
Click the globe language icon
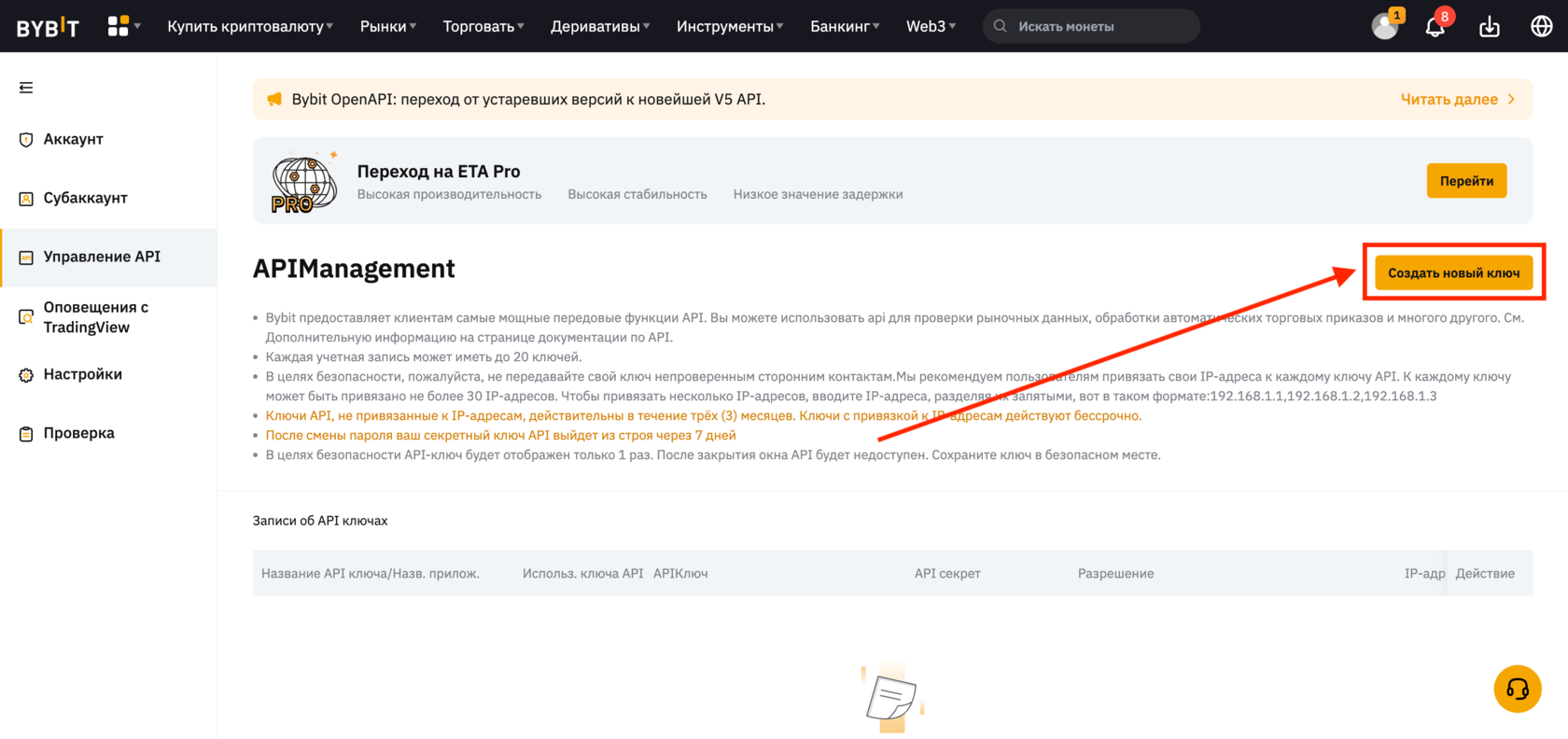click(x=1542, y=26)
